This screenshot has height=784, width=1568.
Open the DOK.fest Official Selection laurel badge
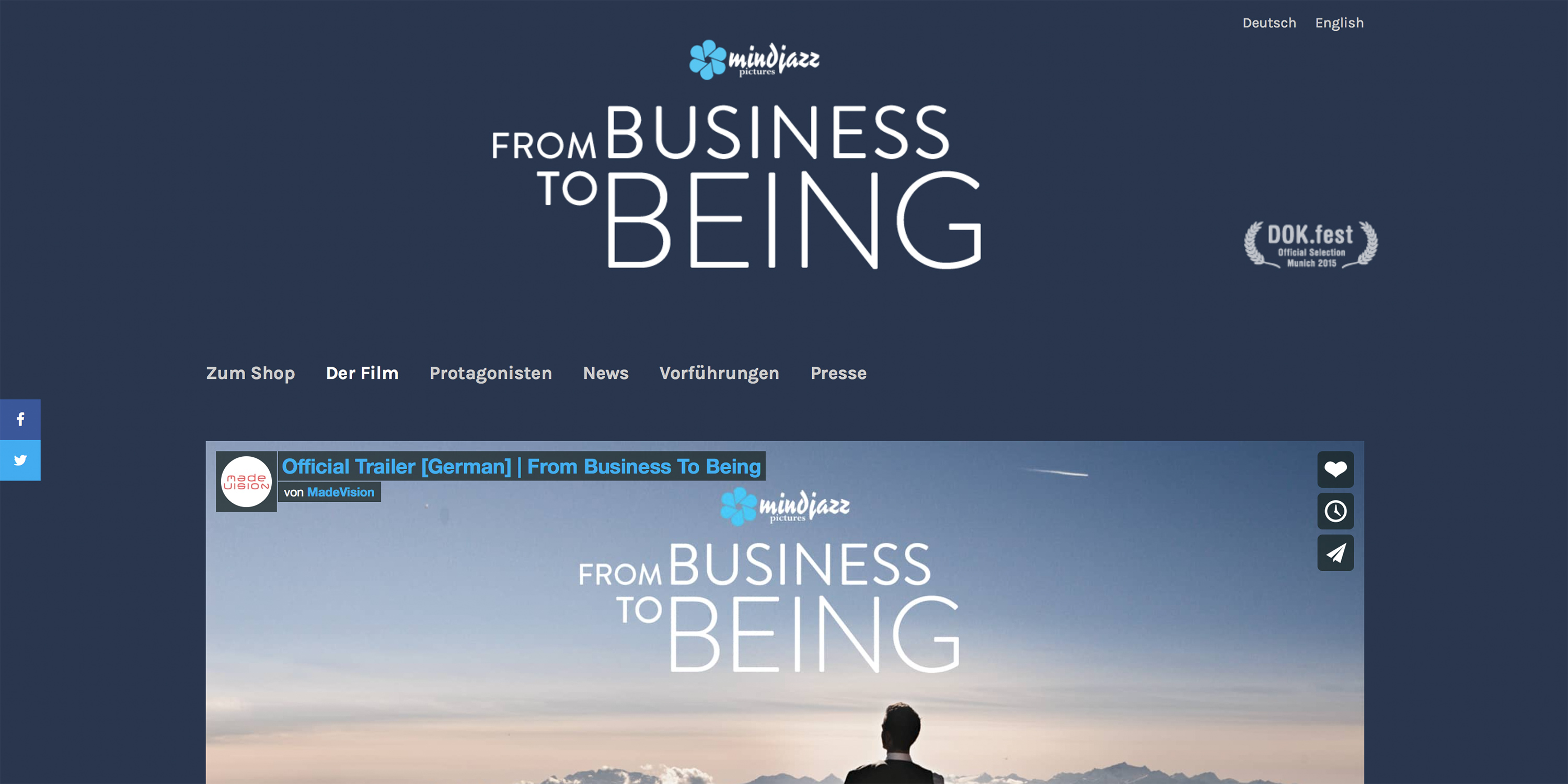click(1310, 245)
